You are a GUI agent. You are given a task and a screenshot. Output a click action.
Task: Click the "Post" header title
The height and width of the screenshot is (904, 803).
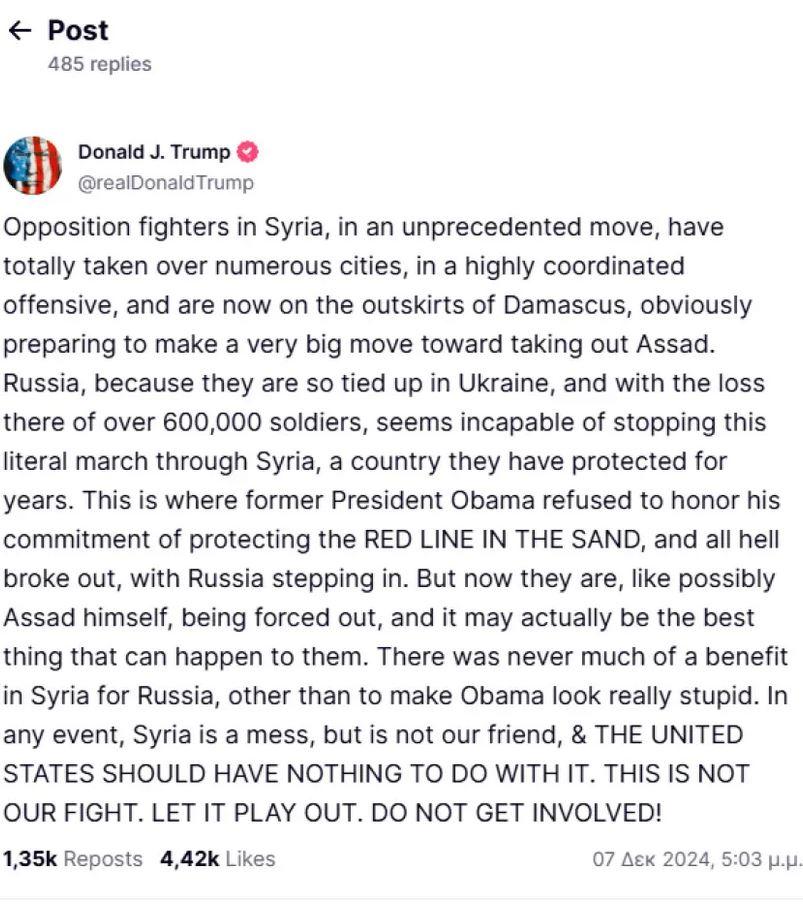click(78, 31)
